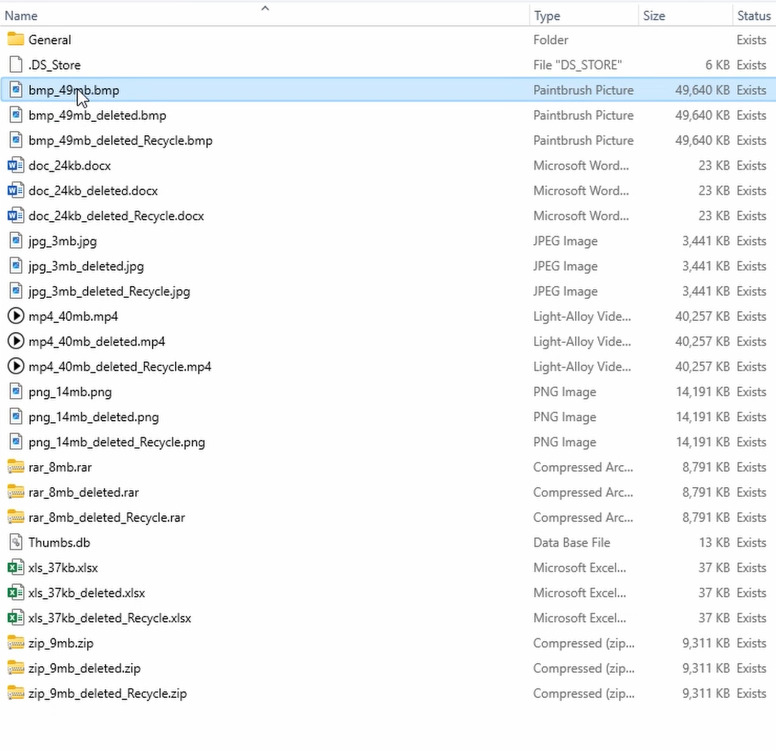Click the png_14mb_deleted.png image icon

16,416
